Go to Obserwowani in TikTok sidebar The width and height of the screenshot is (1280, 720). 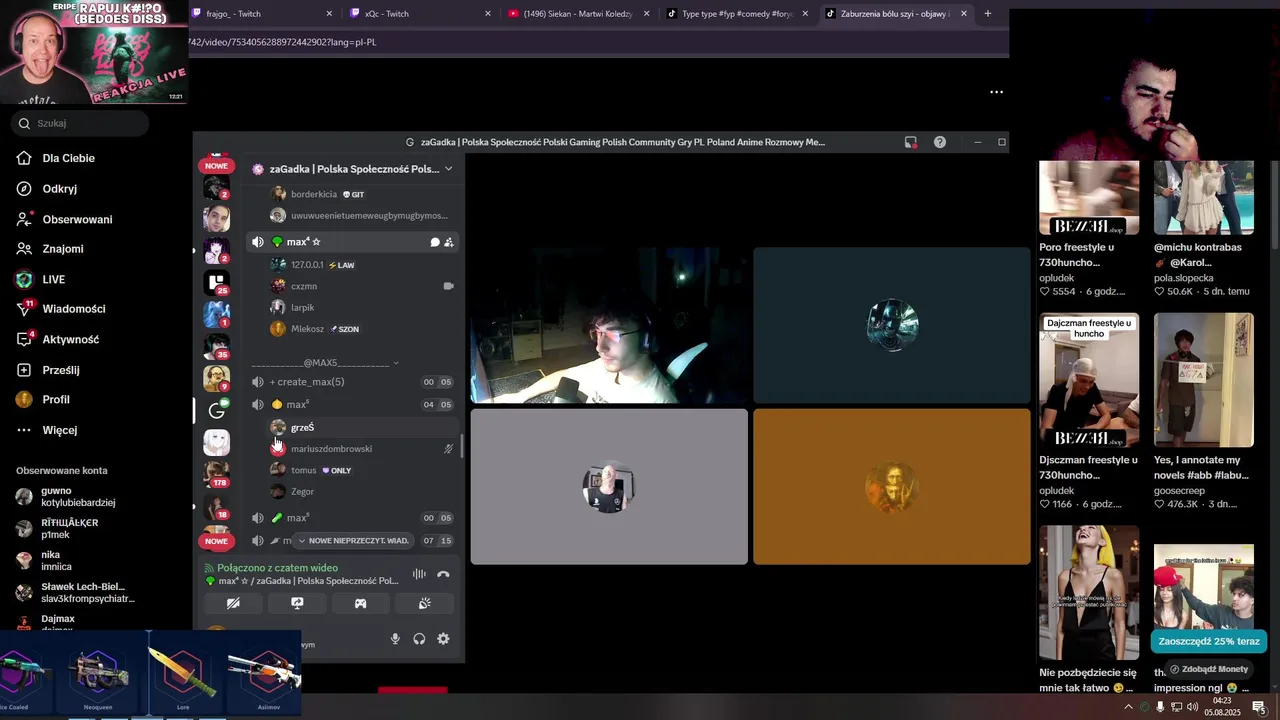point(77,219)
